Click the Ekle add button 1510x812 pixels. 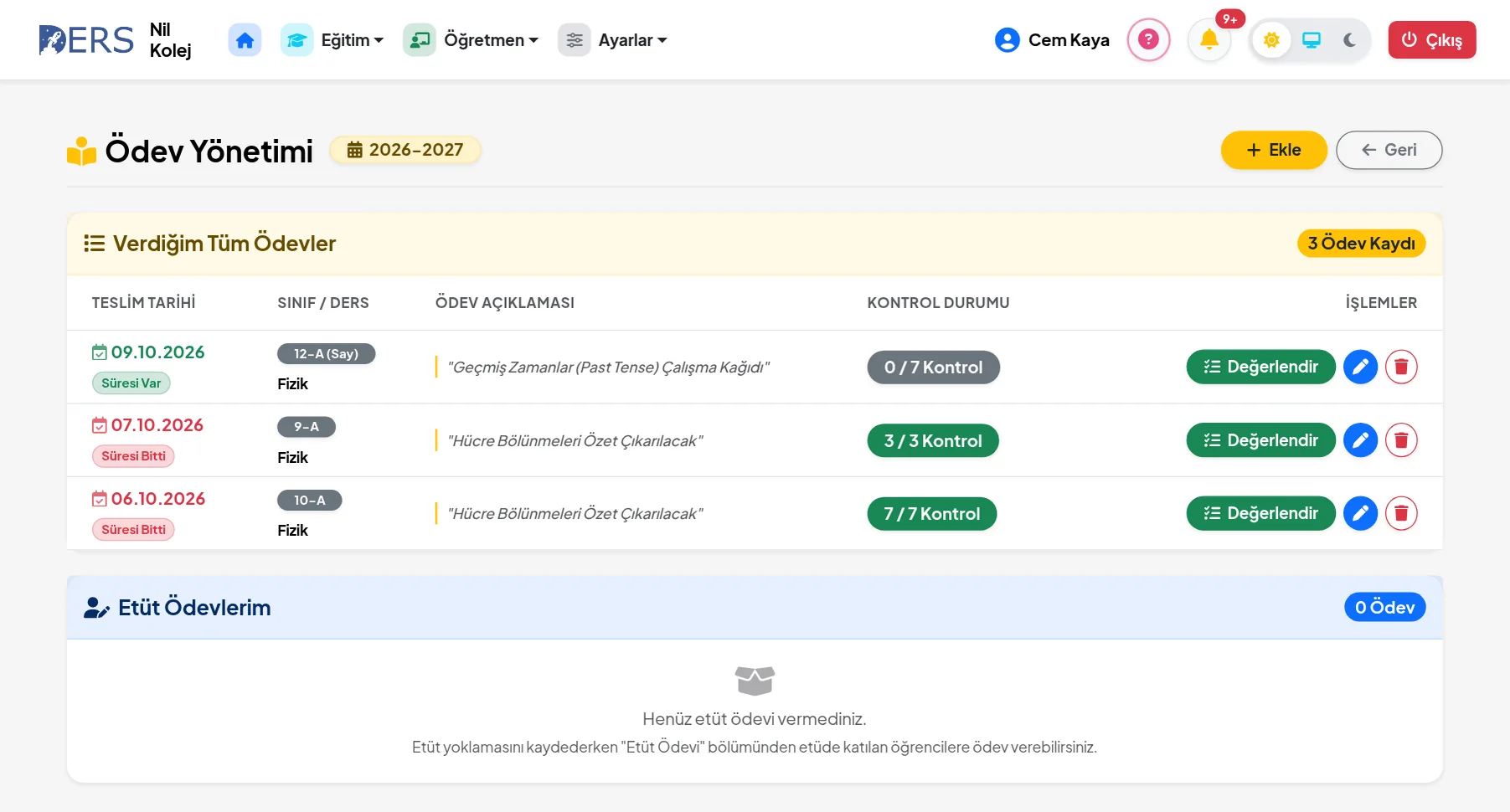[x=1274, y=150]
